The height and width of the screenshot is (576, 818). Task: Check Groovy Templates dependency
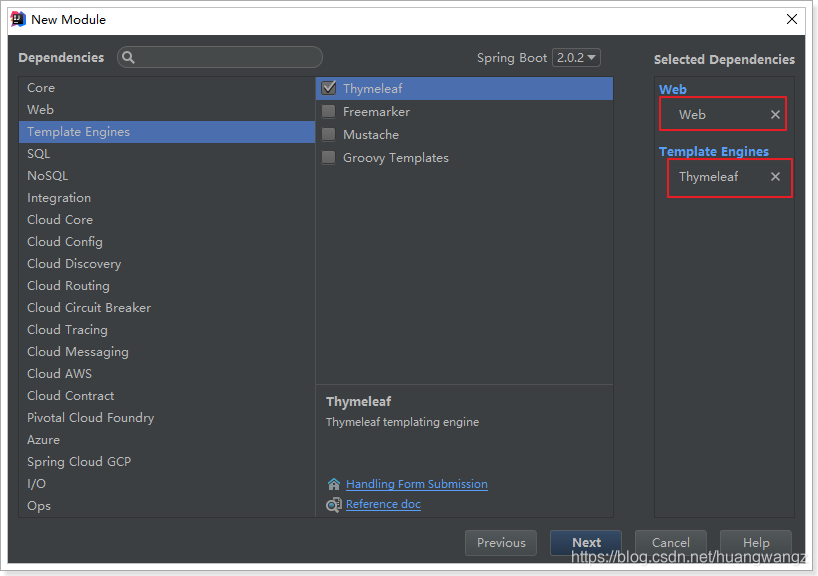(329, 157)
